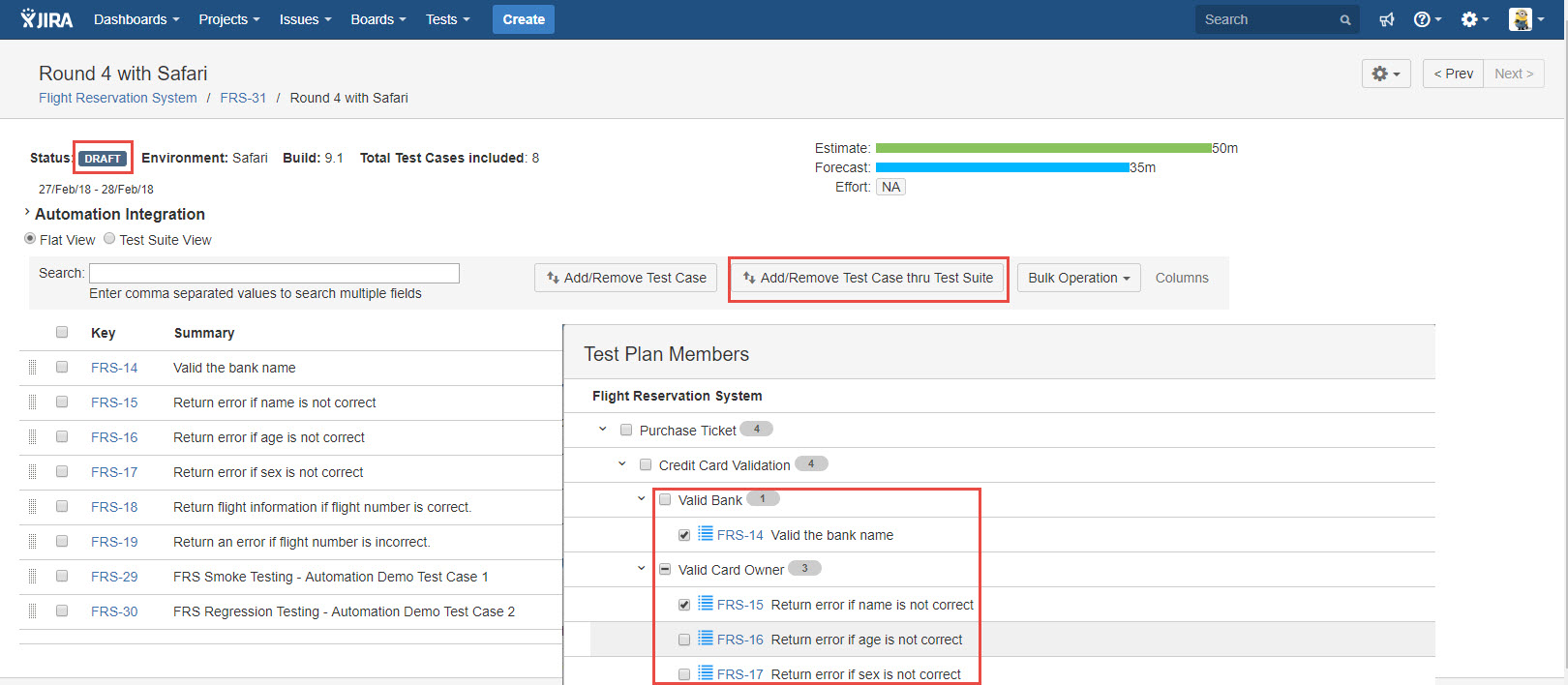Open the Dashboards menu

point(136,19)
